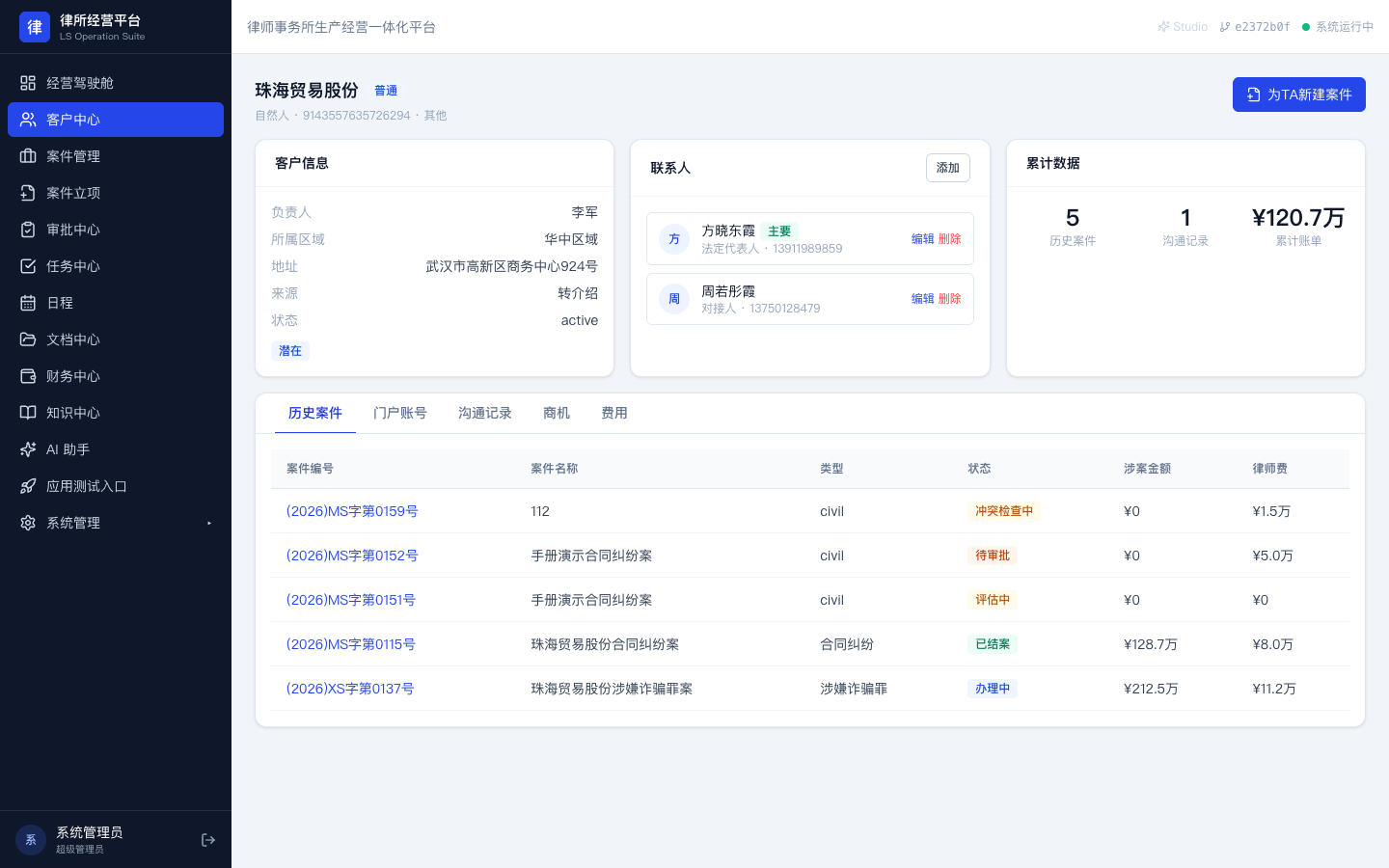Click the 案件立项 file icon
The image size is (1389, 868).
pyautogui.click(x=28, y=193)
